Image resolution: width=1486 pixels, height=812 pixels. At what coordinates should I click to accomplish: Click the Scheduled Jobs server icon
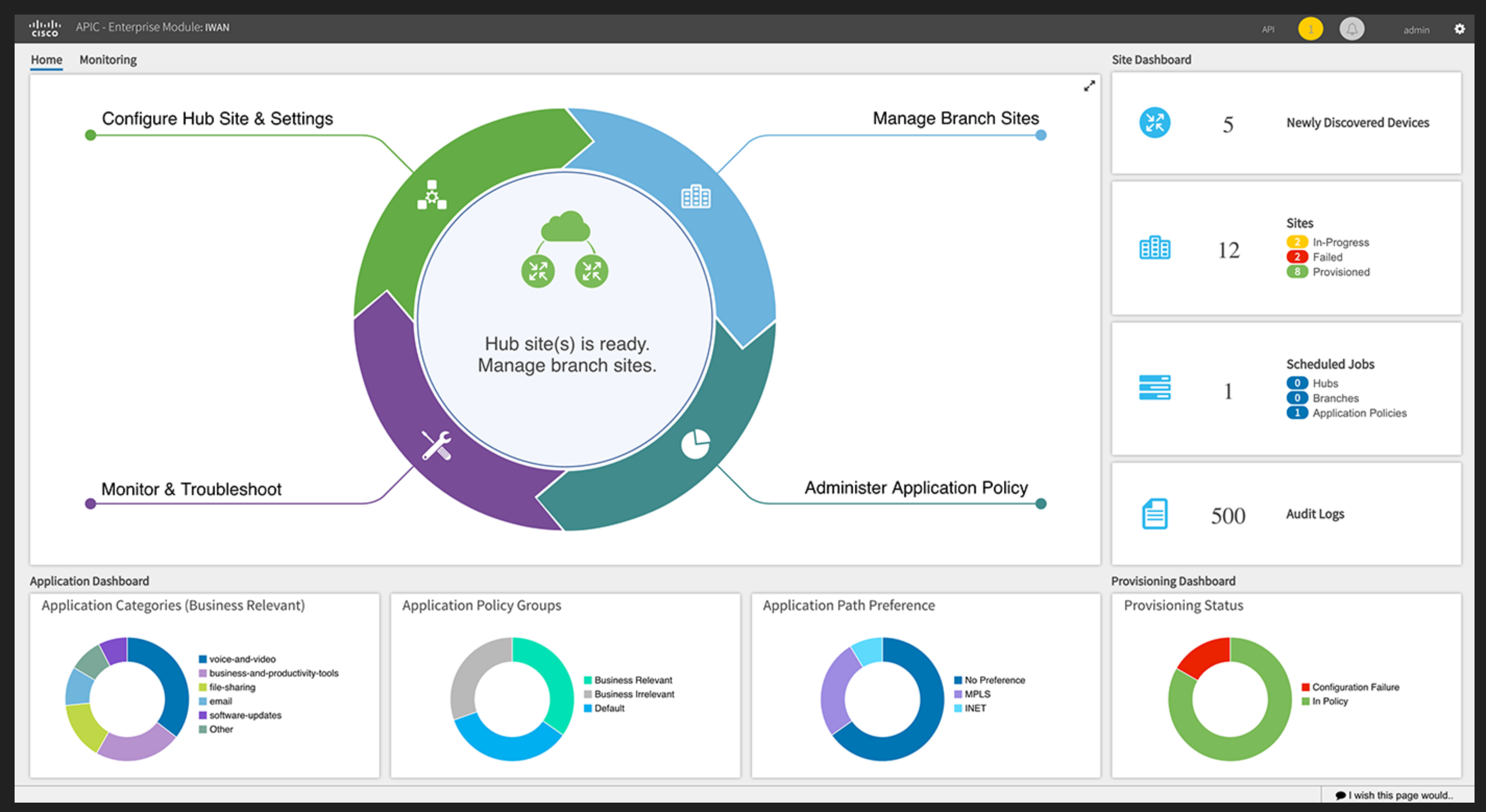click(1154, 387)
